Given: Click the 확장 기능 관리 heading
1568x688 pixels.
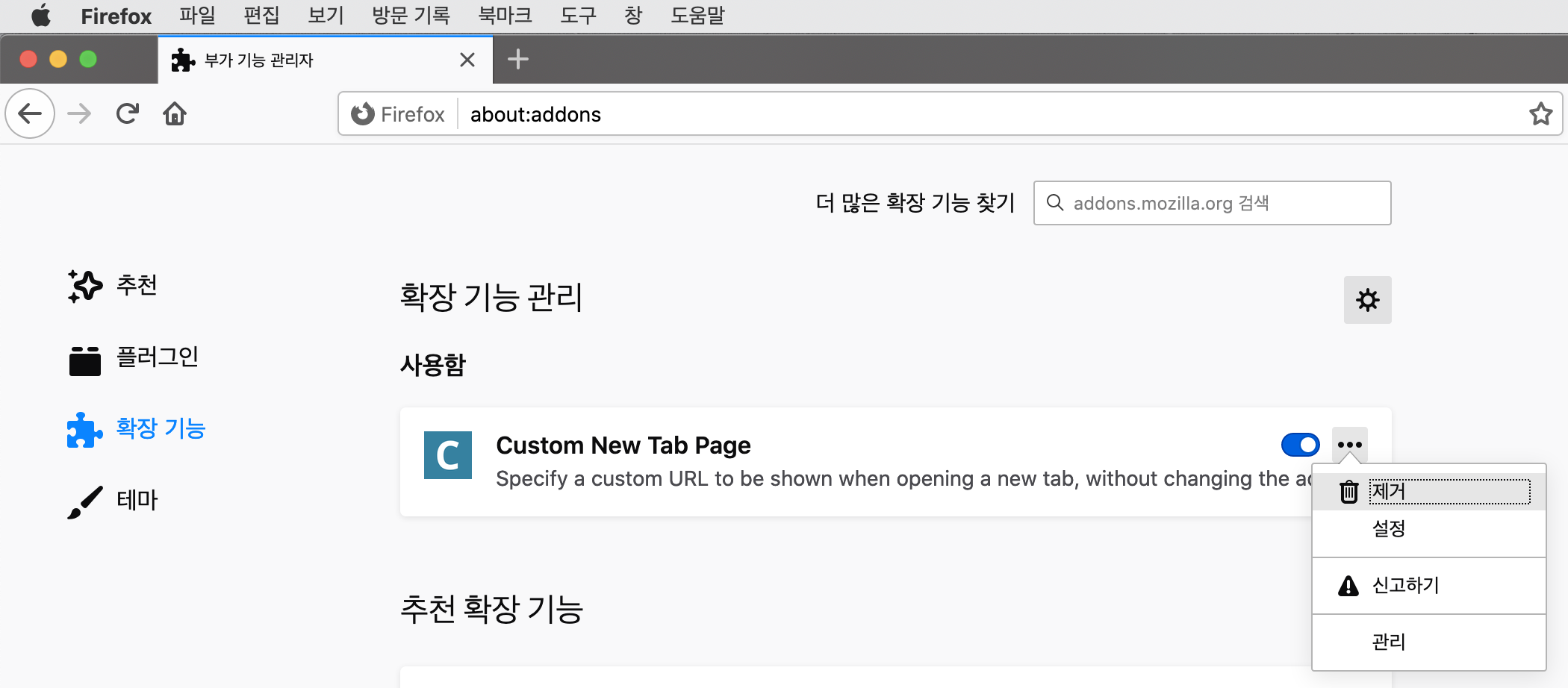Looking at the screenshot, I should click(x=491, y=297).
